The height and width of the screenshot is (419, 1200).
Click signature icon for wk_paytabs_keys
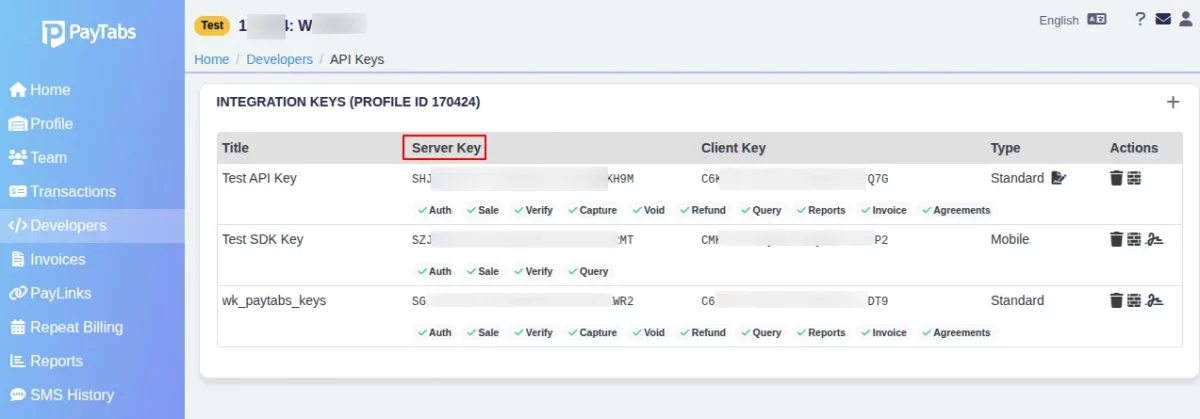click(x=1154, y=300)
